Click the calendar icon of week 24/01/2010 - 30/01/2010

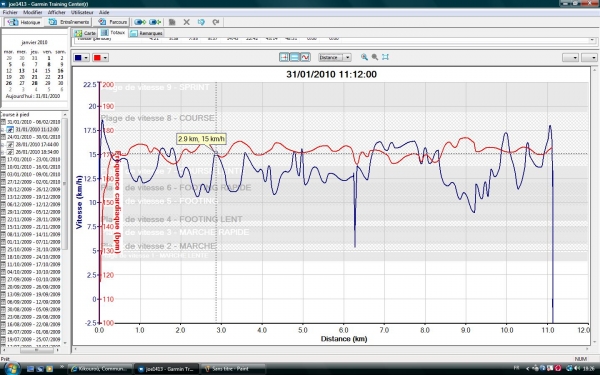coord(3,137)
